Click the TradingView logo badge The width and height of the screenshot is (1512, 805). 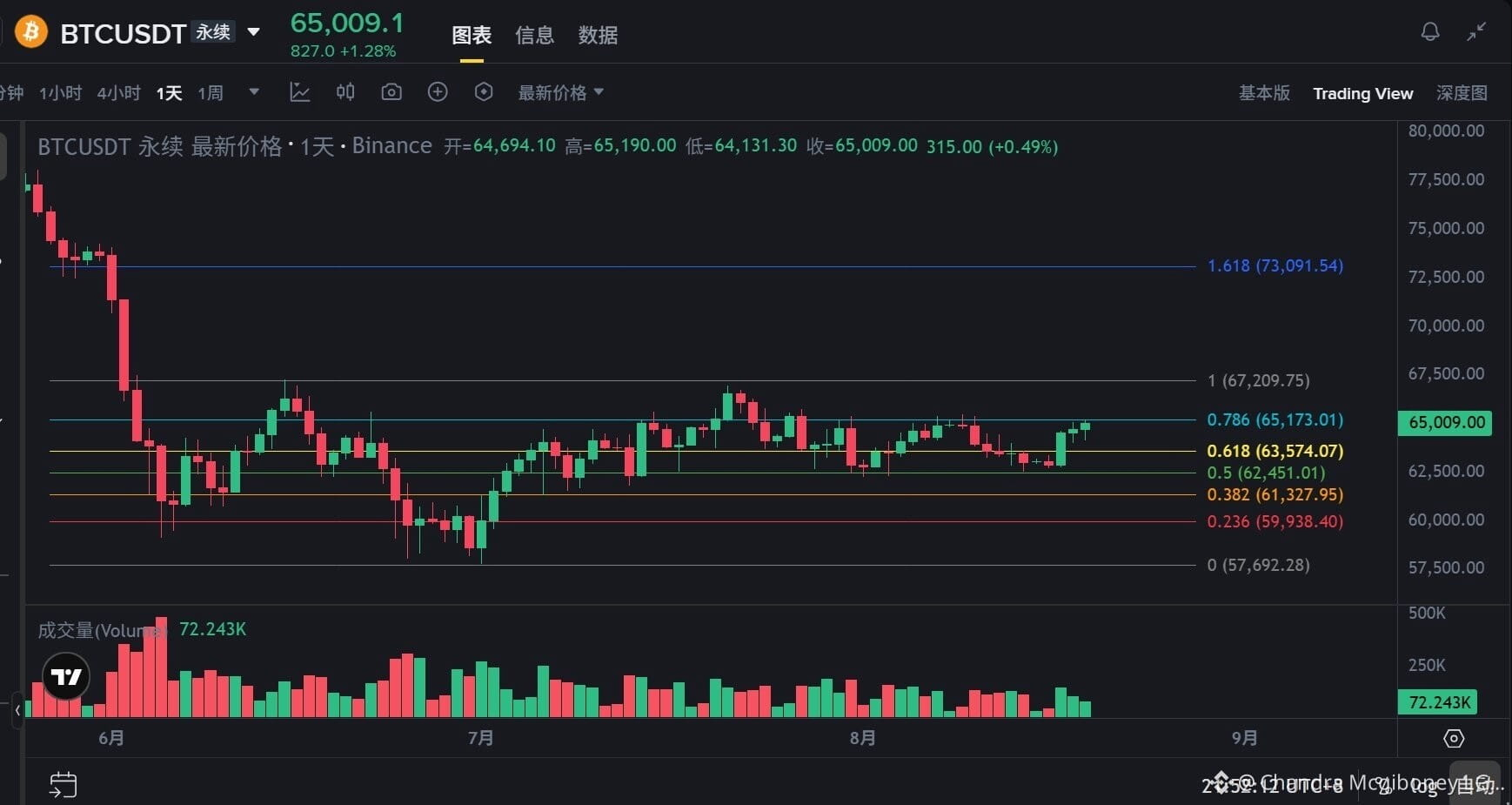(66, 676)
